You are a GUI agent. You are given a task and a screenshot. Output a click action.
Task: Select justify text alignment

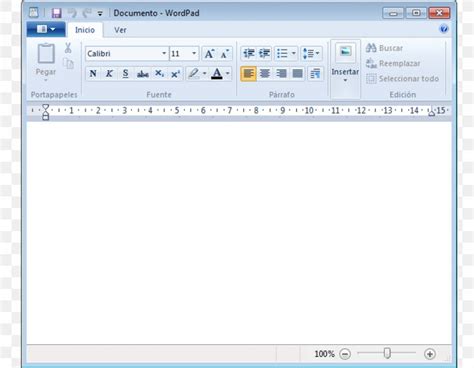pos(298,73)
